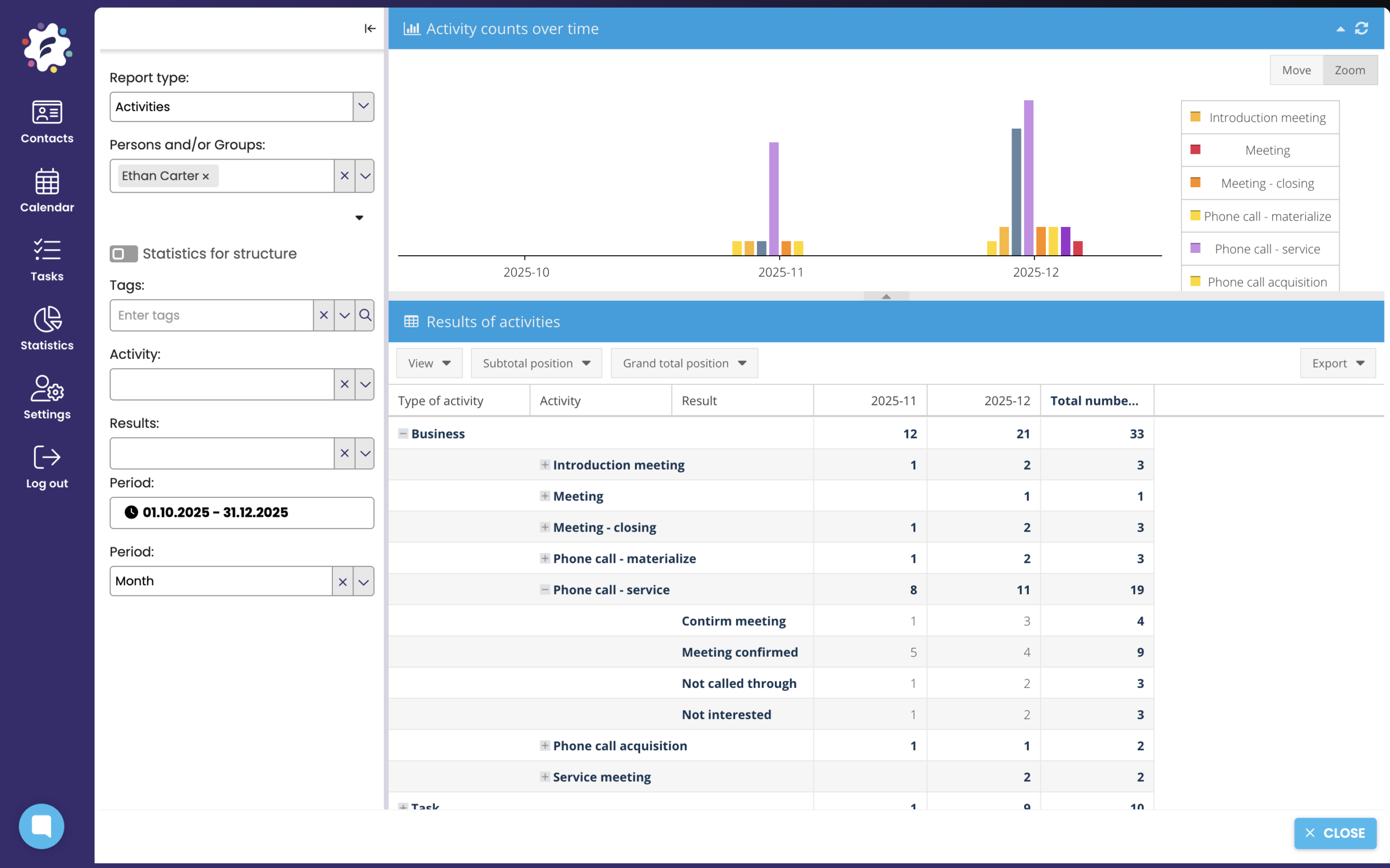The image size is (1390, 868).
Task: Click the tags search magnifier icon
Action: [x=365, y=315]
